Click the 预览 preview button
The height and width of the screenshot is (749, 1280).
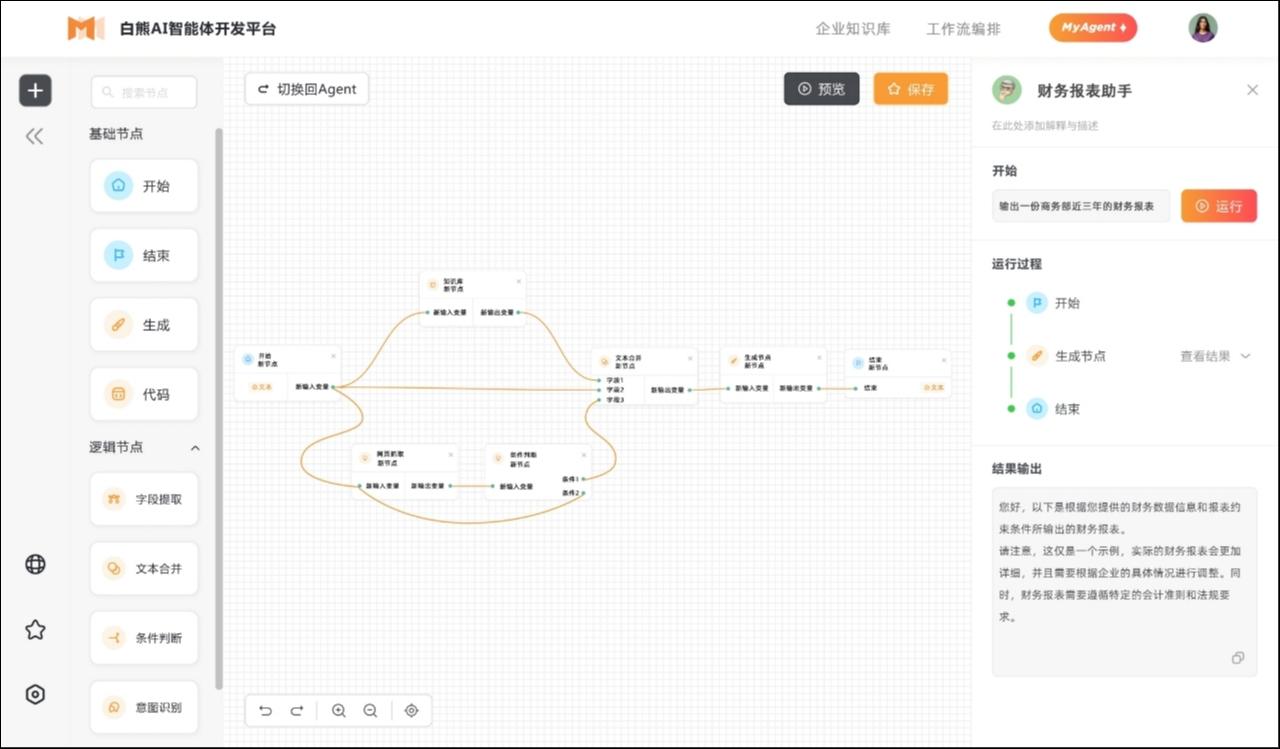pos(821,89)
